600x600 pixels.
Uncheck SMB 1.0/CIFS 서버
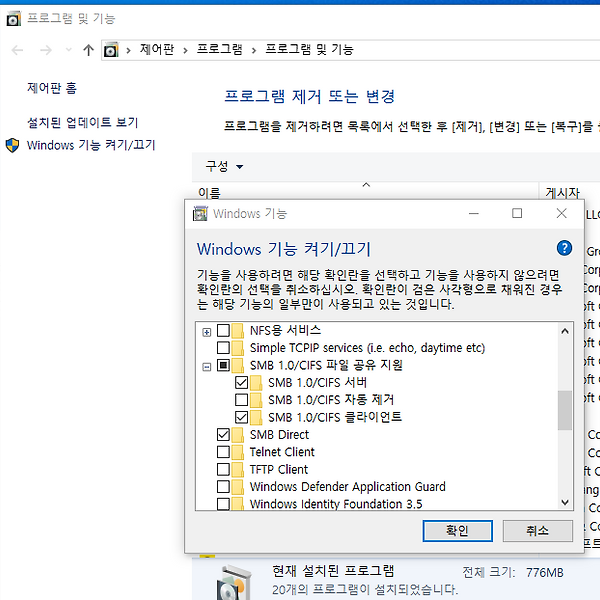click(x=241, y=382)
